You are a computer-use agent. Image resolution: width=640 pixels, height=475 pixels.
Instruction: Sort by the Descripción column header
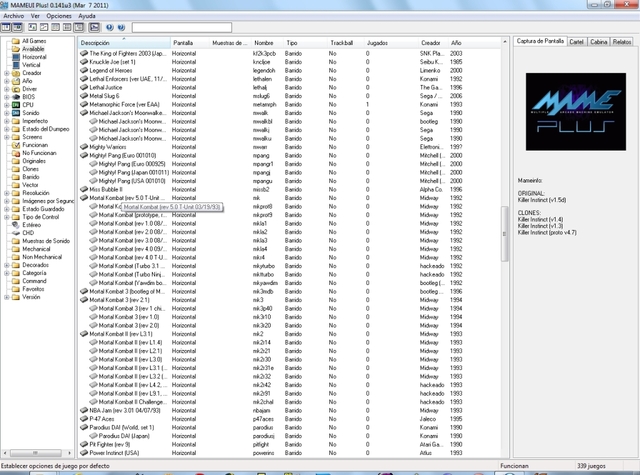point(124,42)
